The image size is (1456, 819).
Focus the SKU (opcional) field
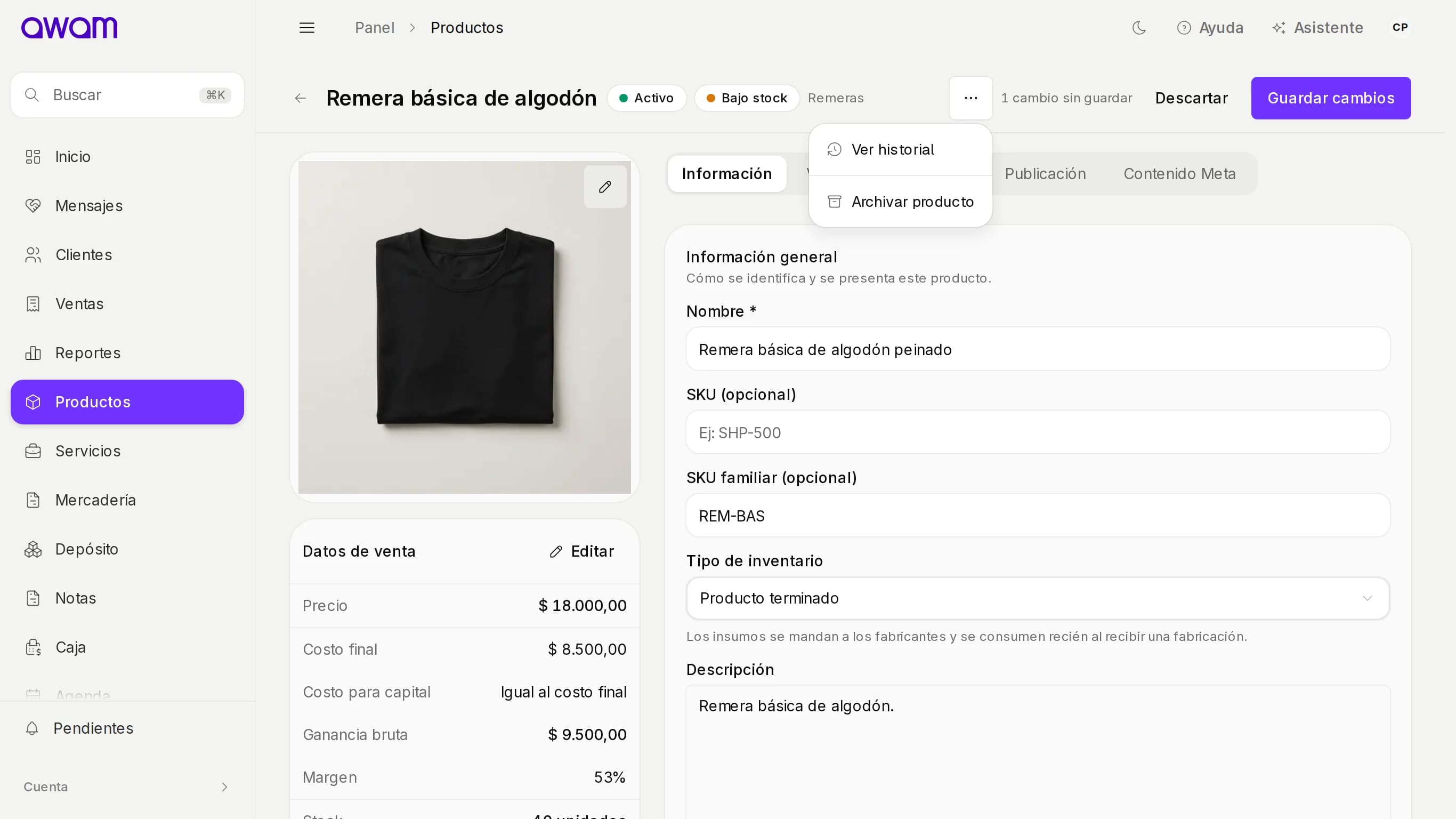tap(1038, 432)
